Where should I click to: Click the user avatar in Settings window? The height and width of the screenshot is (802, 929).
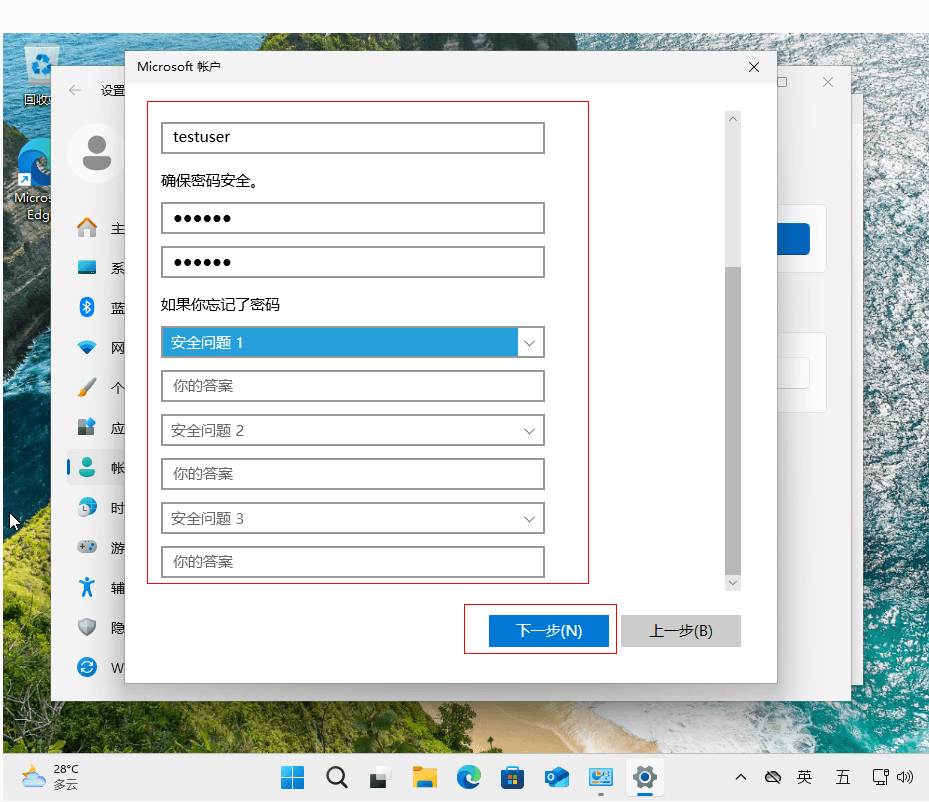[x=96, y=153]
